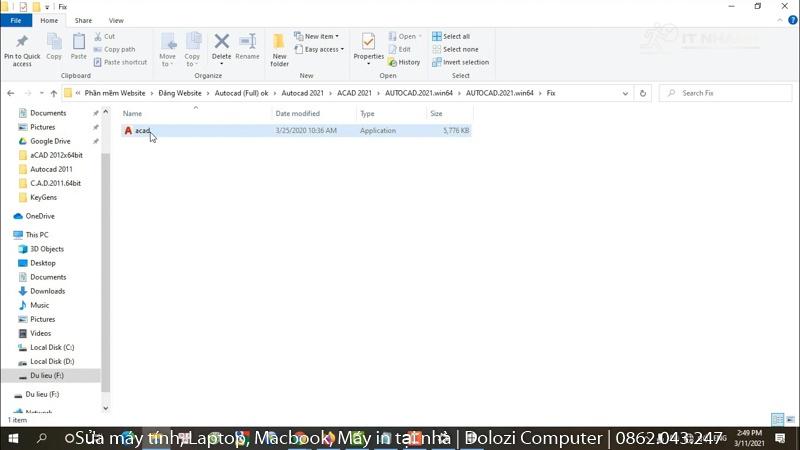Open the Downloads folder
800x450 pixels.
coord(47,291)
